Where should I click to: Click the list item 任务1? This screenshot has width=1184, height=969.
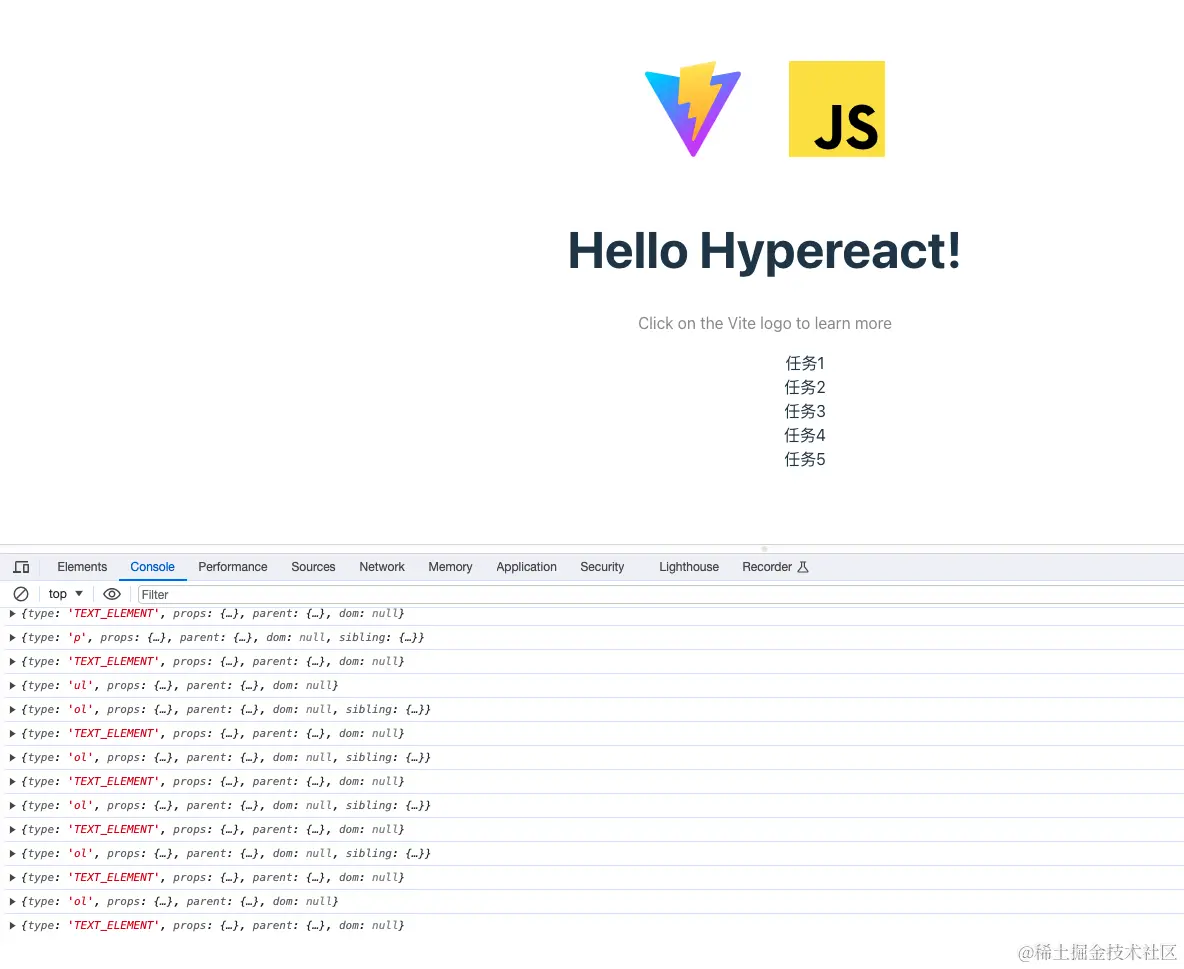pos(805,363)
